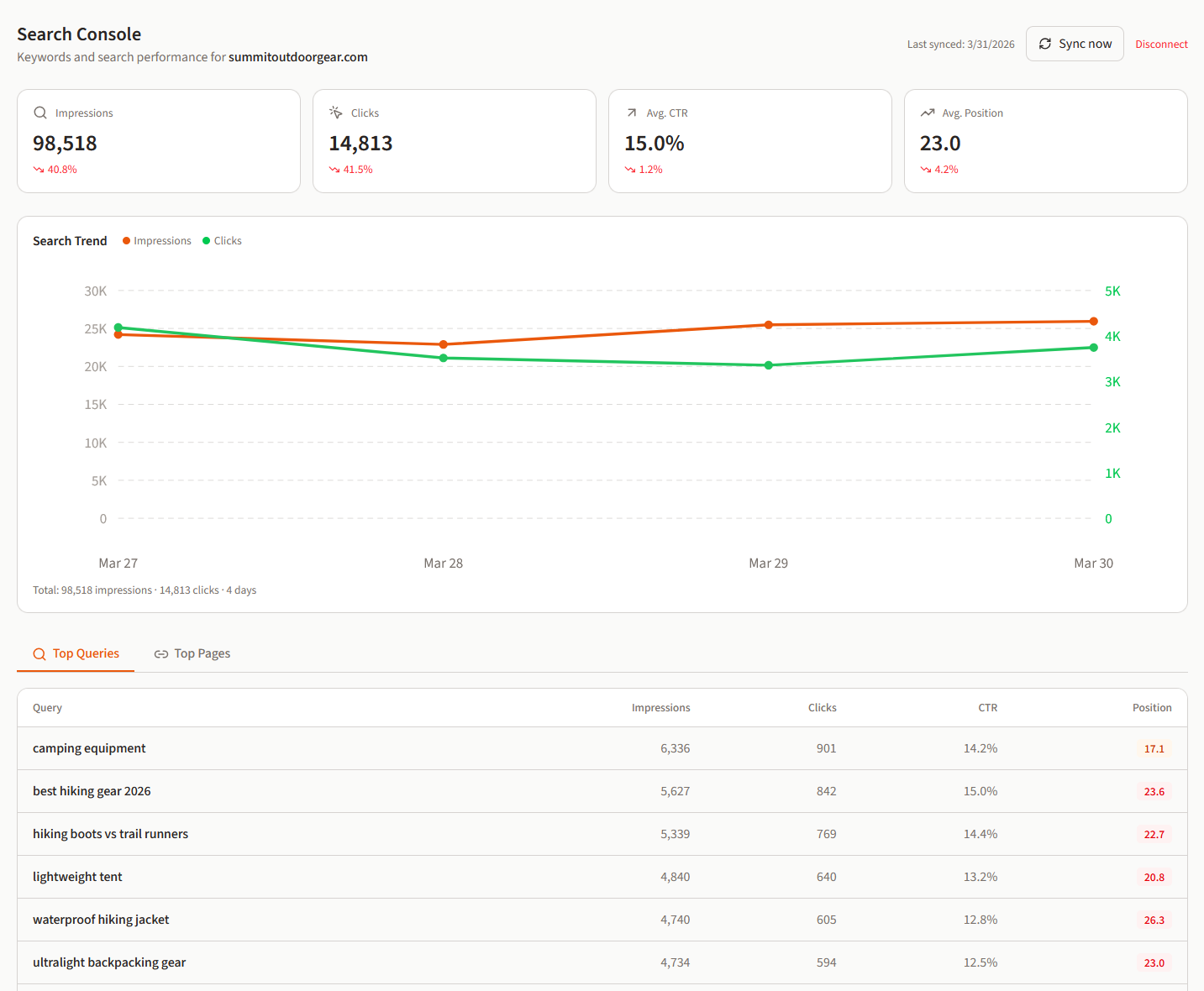Viewport: 1204px width, 991px height.
Task: Click the green Clicks data point at Mar 27
Action: [x=118, y=327]
